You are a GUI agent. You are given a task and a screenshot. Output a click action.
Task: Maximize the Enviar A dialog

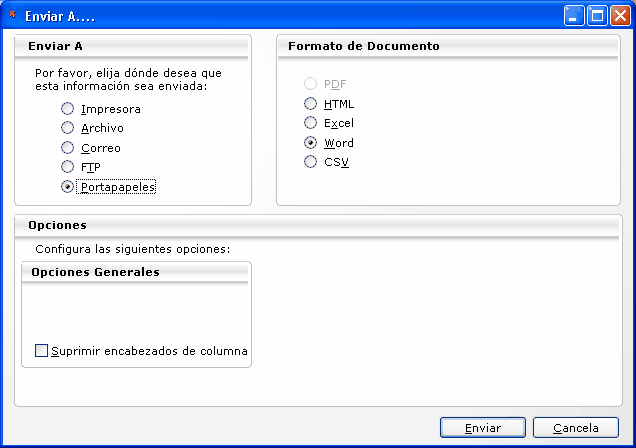pos(597,15)
